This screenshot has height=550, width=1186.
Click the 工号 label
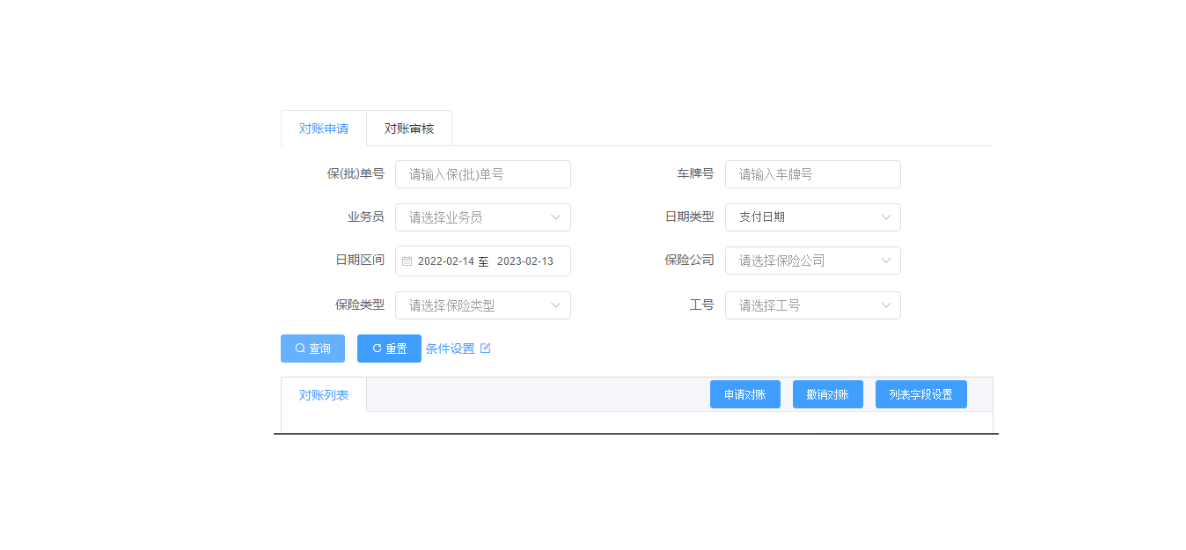(702, 305)
